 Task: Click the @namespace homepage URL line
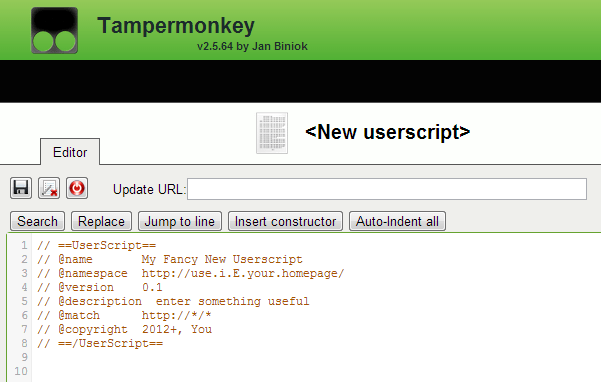[190, 273]
